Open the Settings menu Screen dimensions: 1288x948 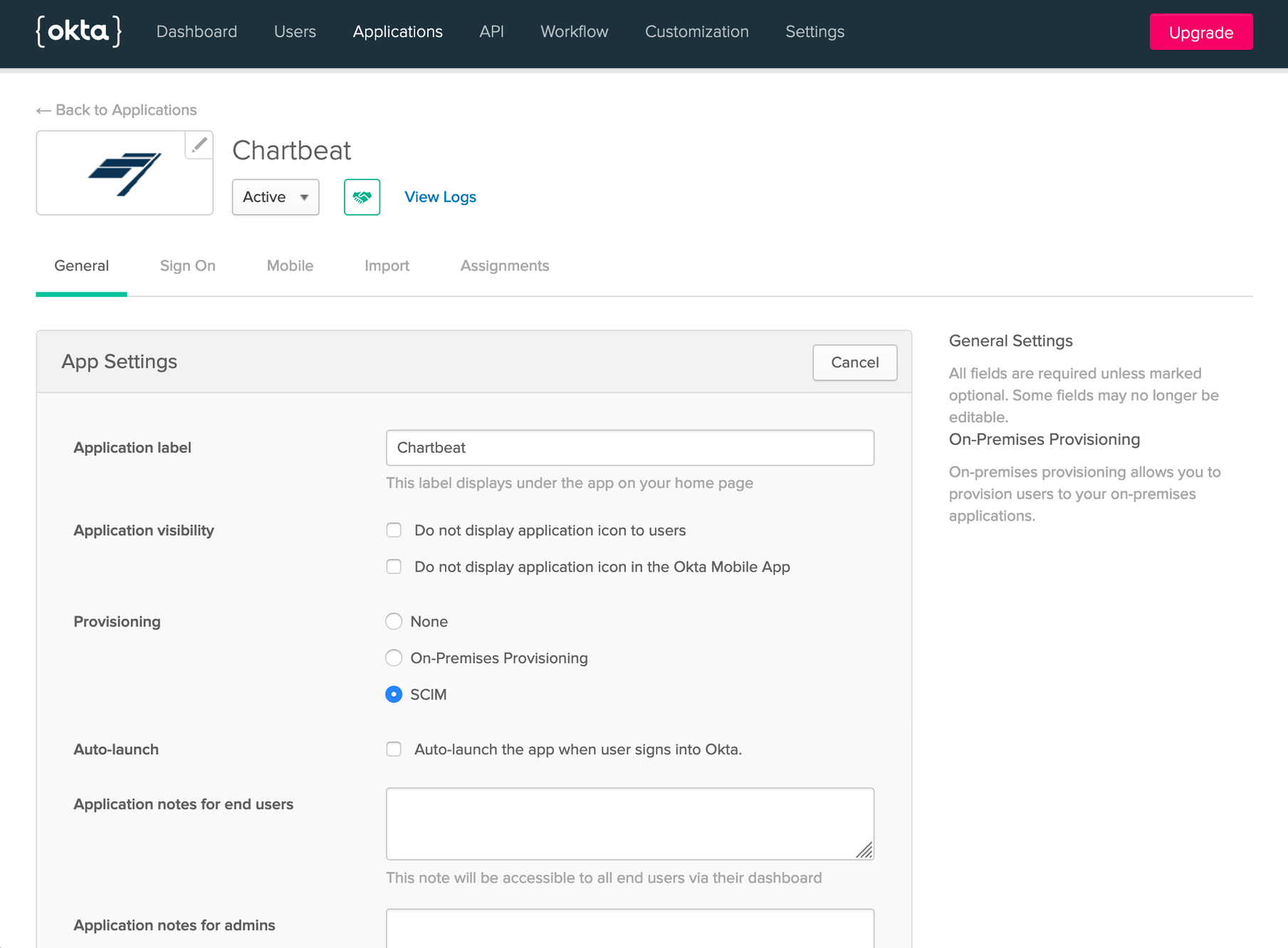[815, 32]
